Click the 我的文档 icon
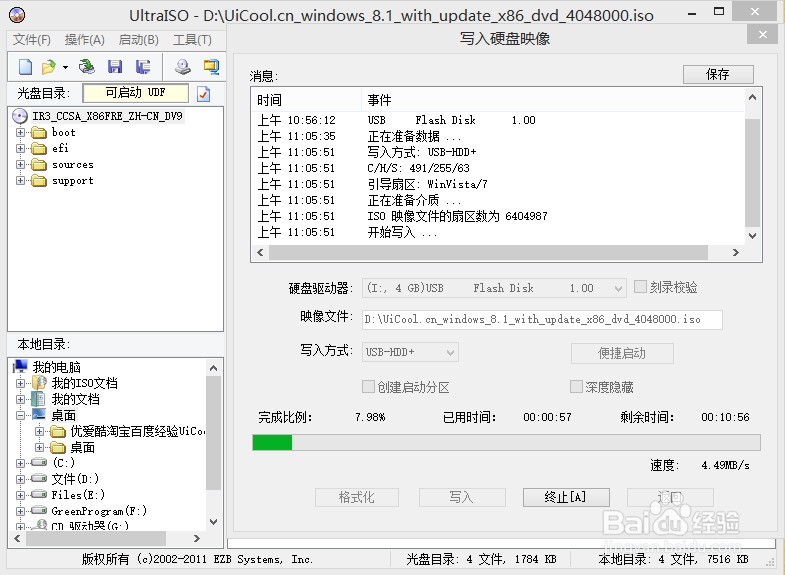Screen dimensions: 785x575 [x=38, y=399]
